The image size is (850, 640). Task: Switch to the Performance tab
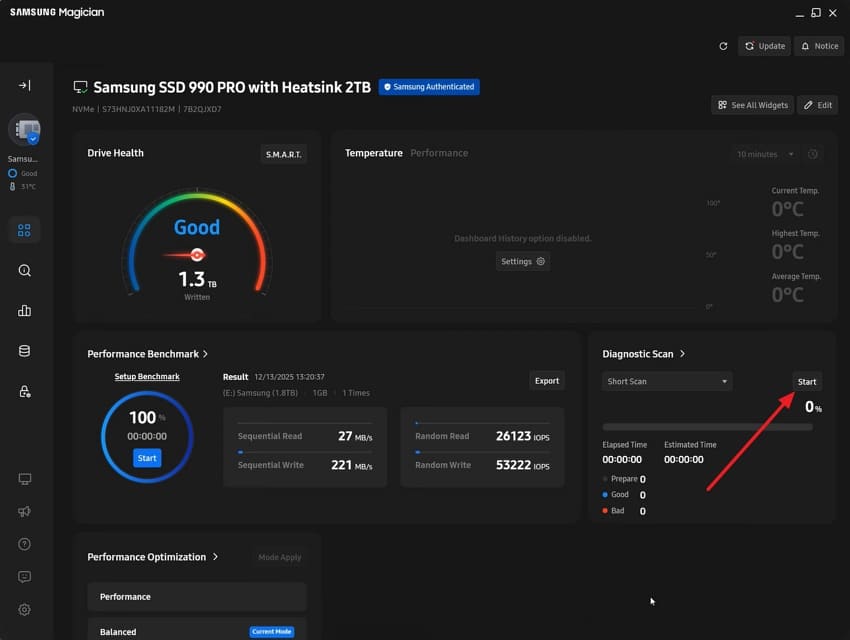[439, 153]
